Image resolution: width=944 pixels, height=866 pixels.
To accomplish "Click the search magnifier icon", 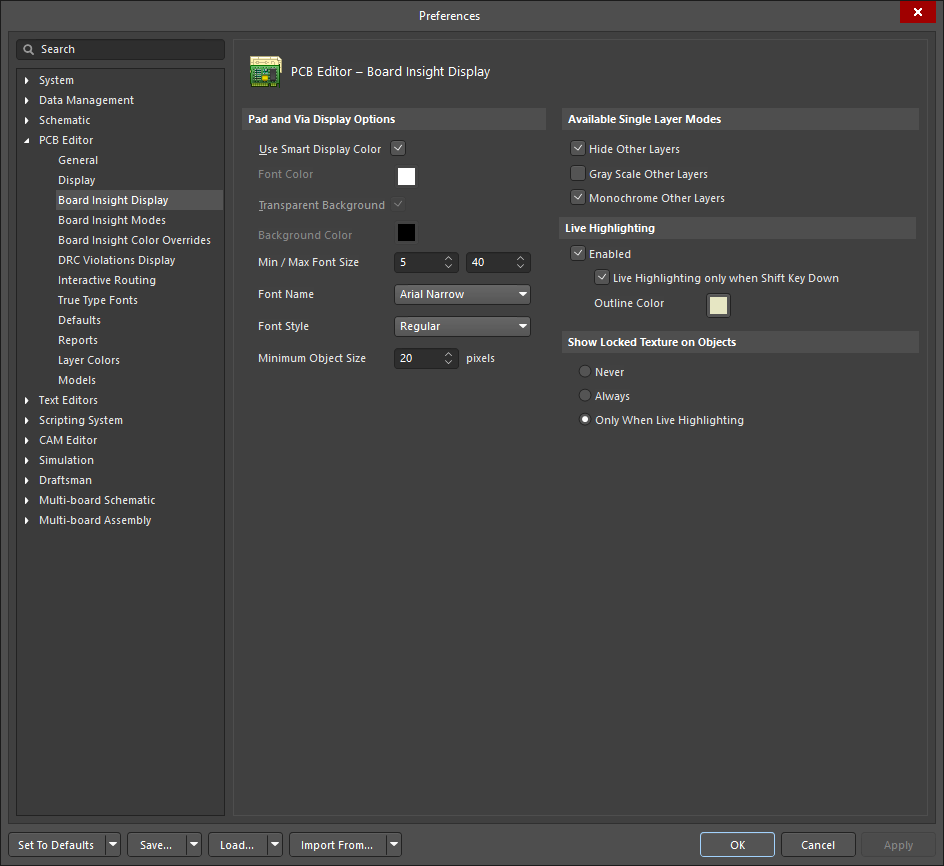I will coord(28,49).
